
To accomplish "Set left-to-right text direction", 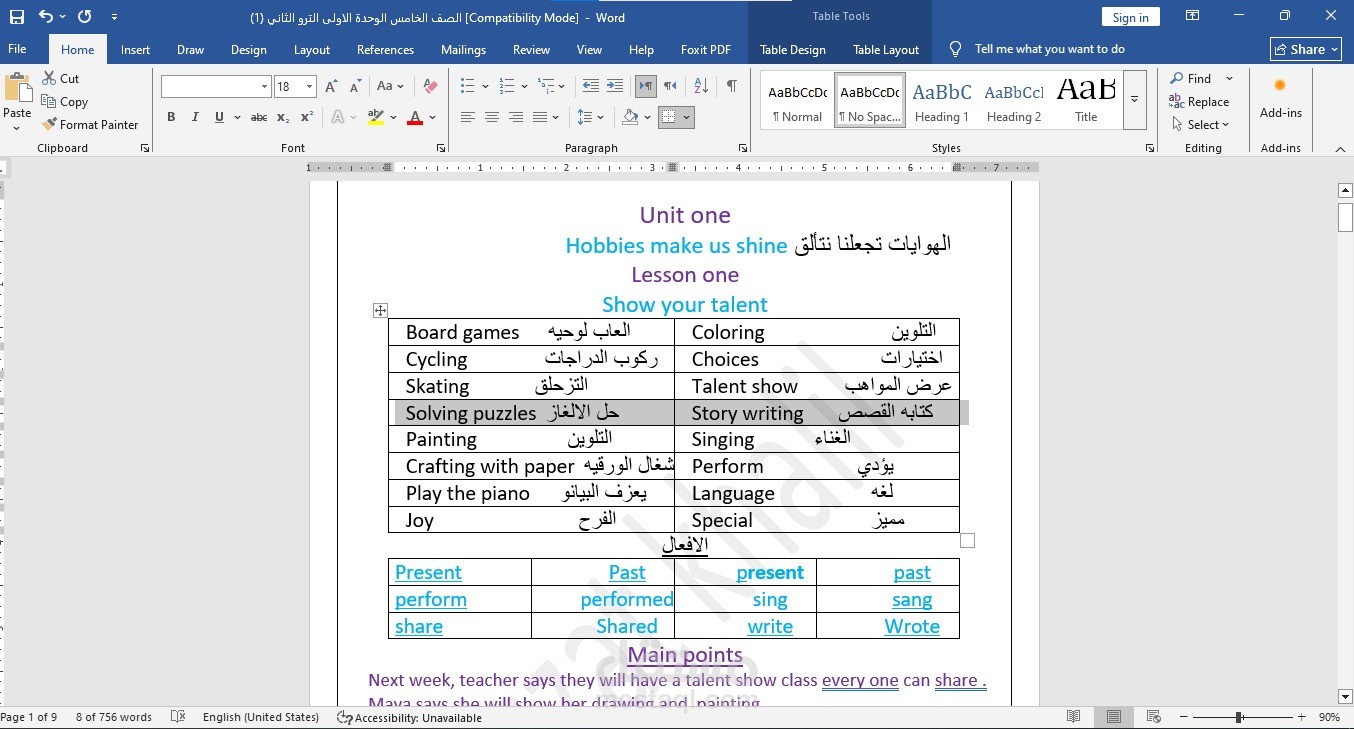I will point(646,86).
